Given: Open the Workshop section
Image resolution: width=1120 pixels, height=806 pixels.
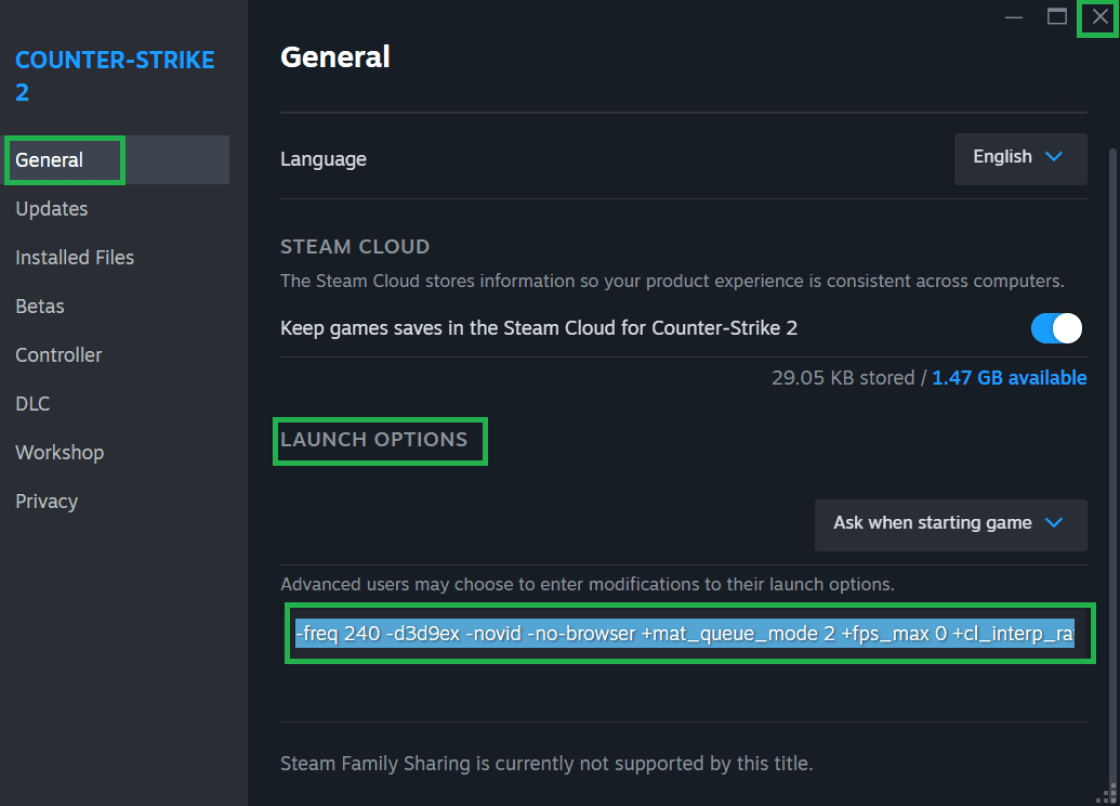Looking at the screenshot, I should pos(59,452).
